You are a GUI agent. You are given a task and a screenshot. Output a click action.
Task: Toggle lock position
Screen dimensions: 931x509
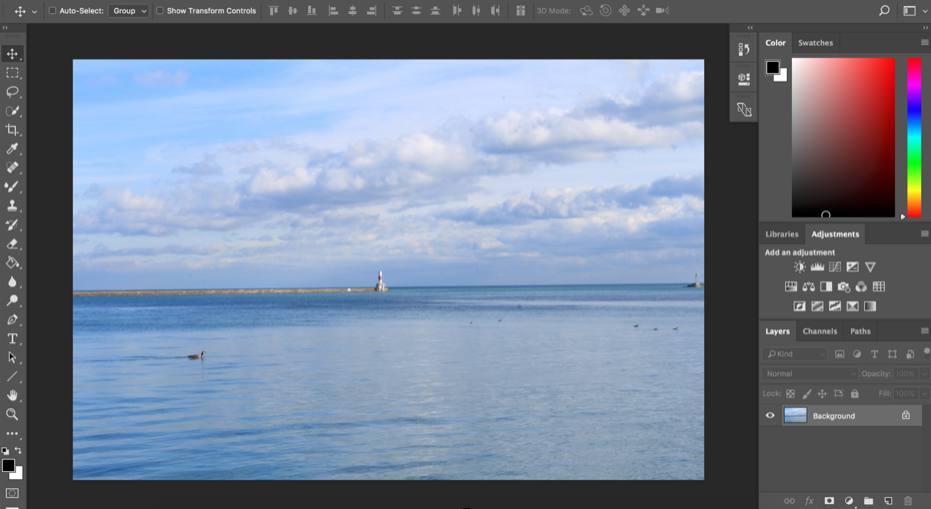[822, 394]
